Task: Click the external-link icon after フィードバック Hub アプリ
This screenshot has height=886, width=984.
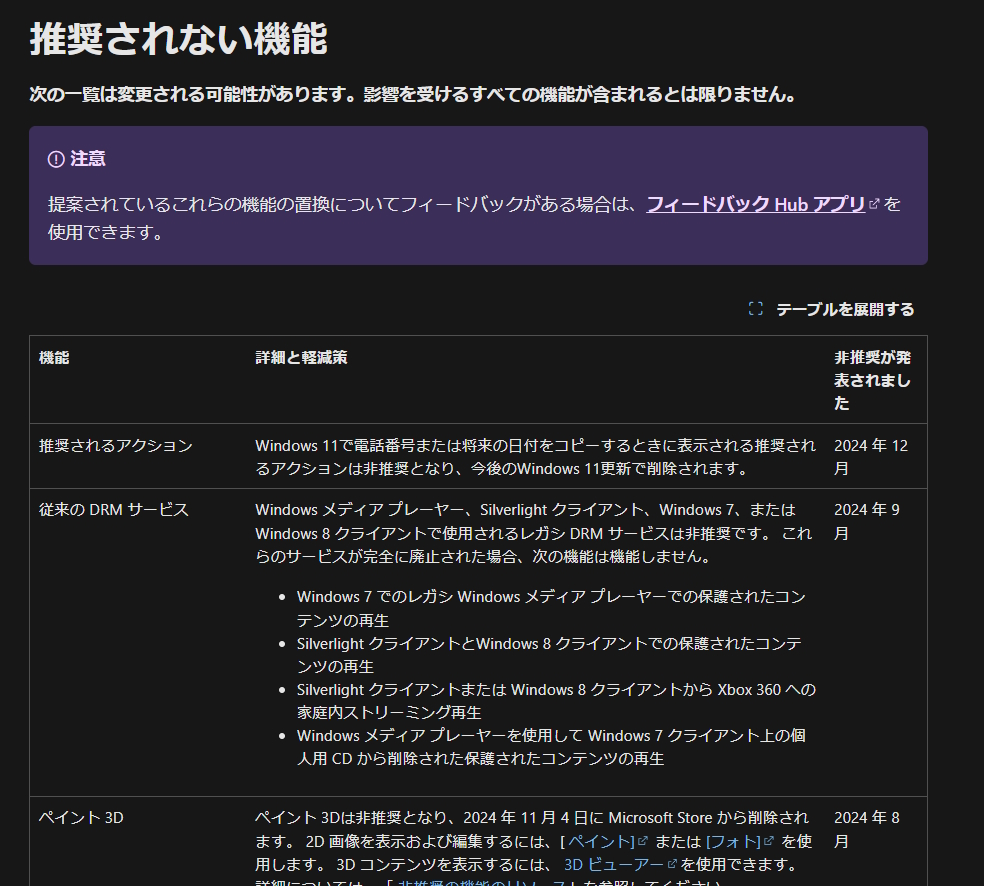Action: (x=875, y=204)
